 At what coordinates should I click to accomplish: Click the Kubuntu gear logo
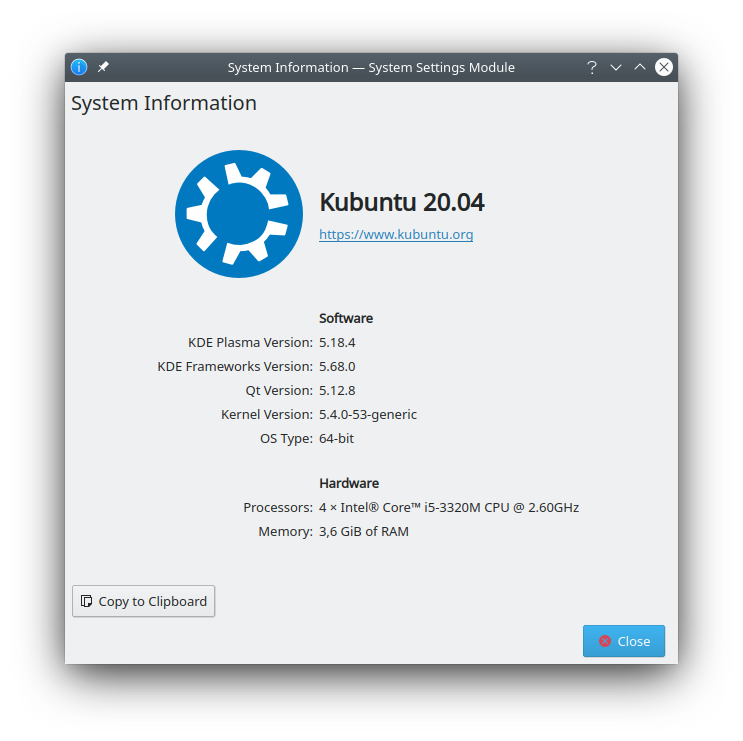[x=239, y=214]
